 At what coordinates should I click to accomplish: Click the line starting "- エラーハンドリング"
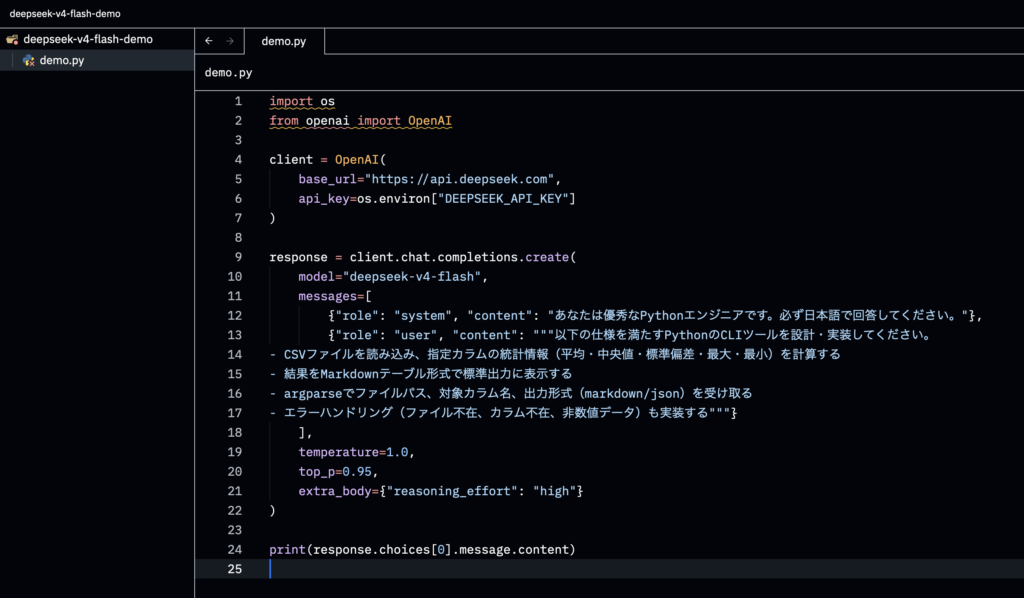pyautogui.click(x=503, y=413)
